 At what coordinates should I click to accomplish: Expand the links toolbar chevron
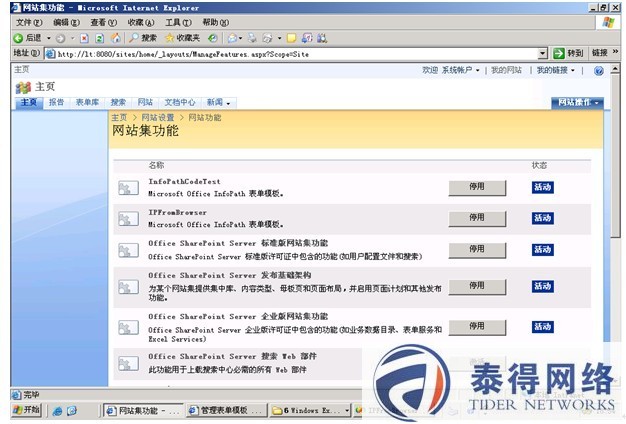tap(615, 52)
